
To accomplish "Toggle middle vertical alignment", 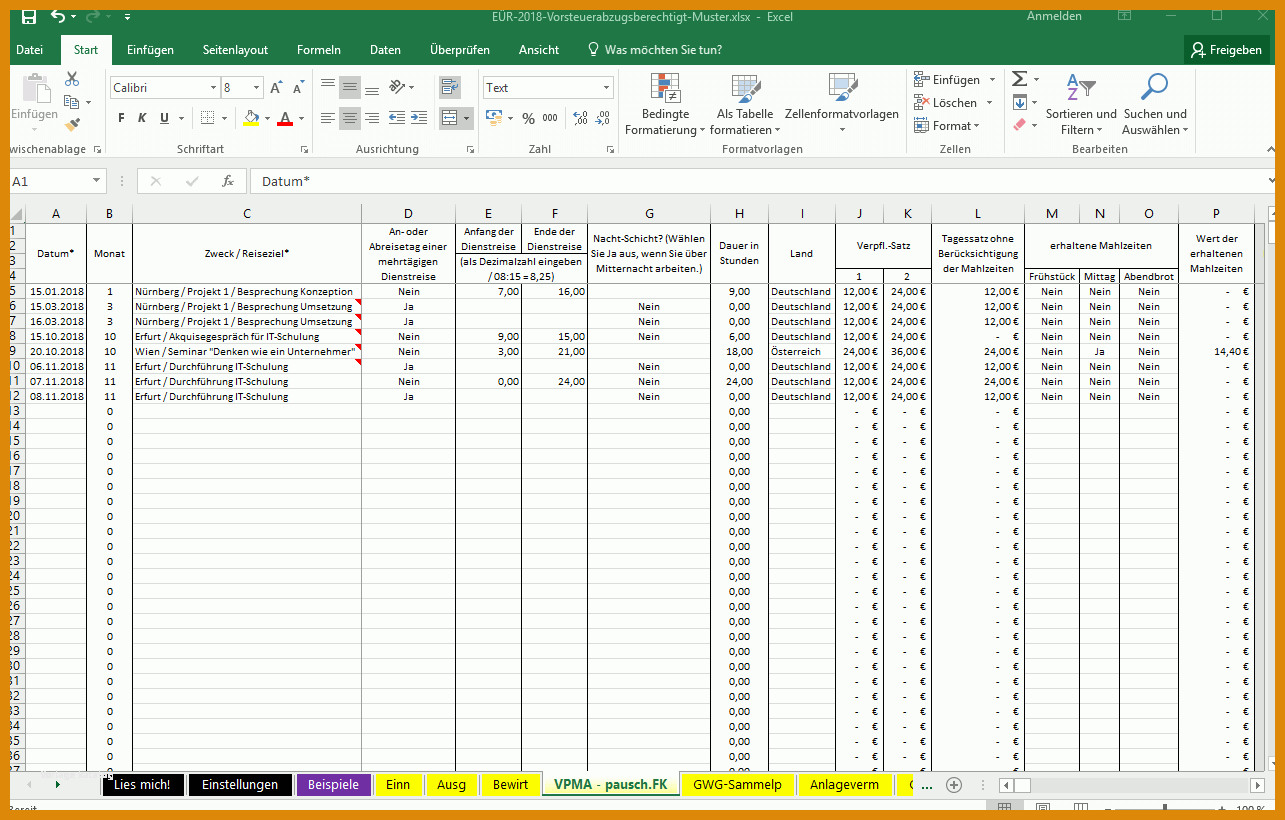I will [350, 88].
